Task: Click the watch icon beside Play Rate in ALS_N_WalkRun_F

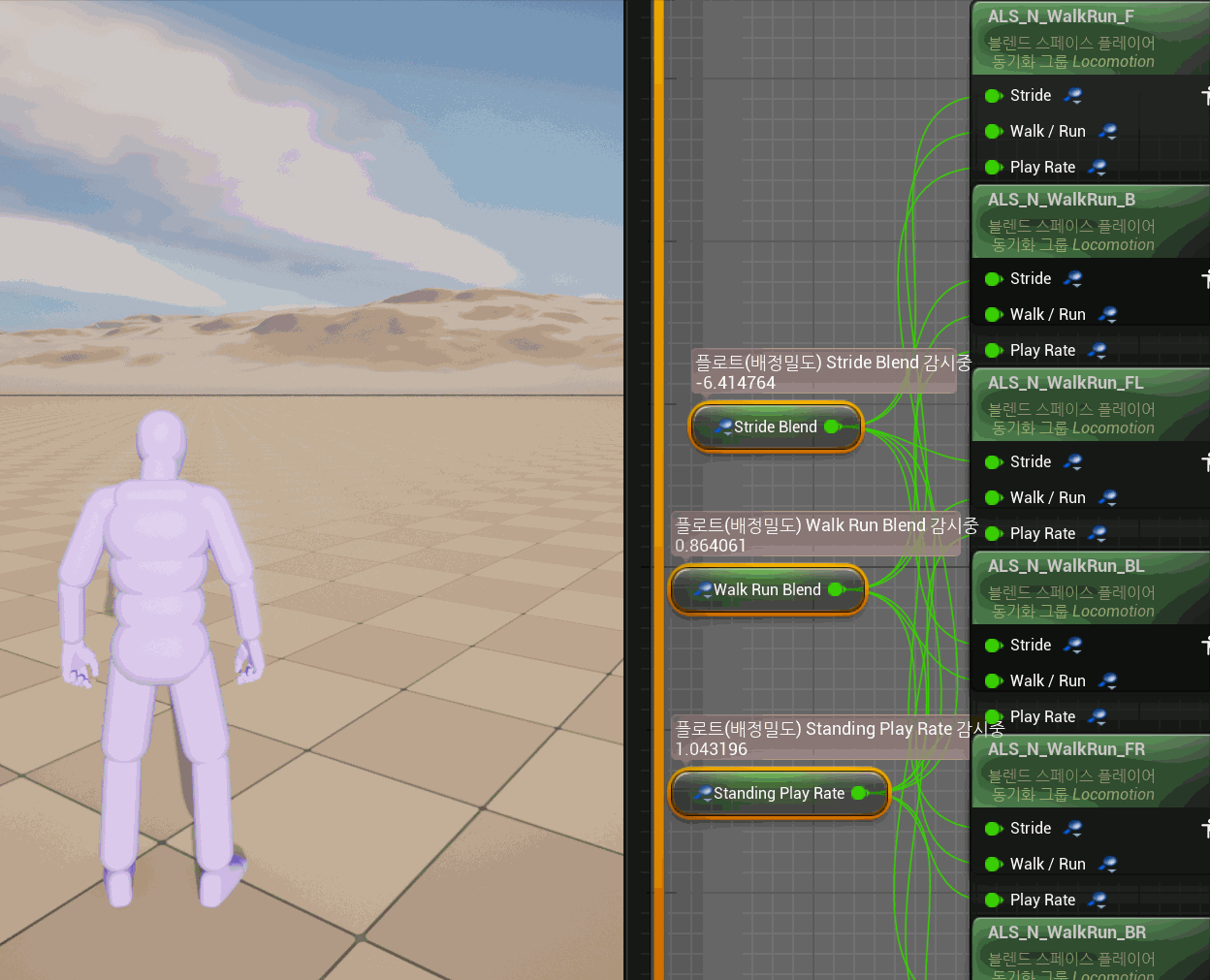Action: [1097, 167]
